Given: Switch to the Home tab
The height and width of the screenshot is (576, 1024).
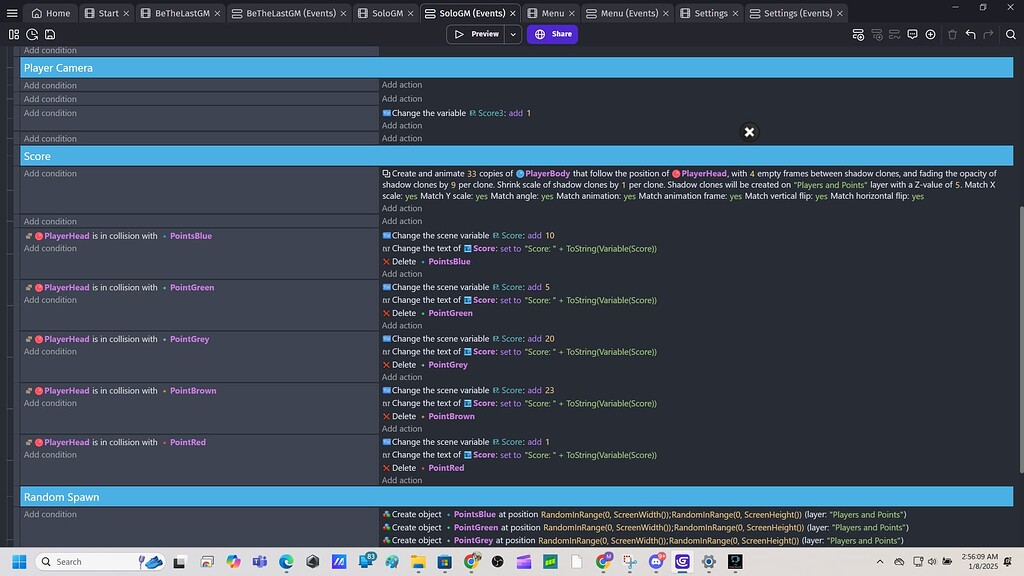Looking at the screenshot, I should (x=50, y=13).
